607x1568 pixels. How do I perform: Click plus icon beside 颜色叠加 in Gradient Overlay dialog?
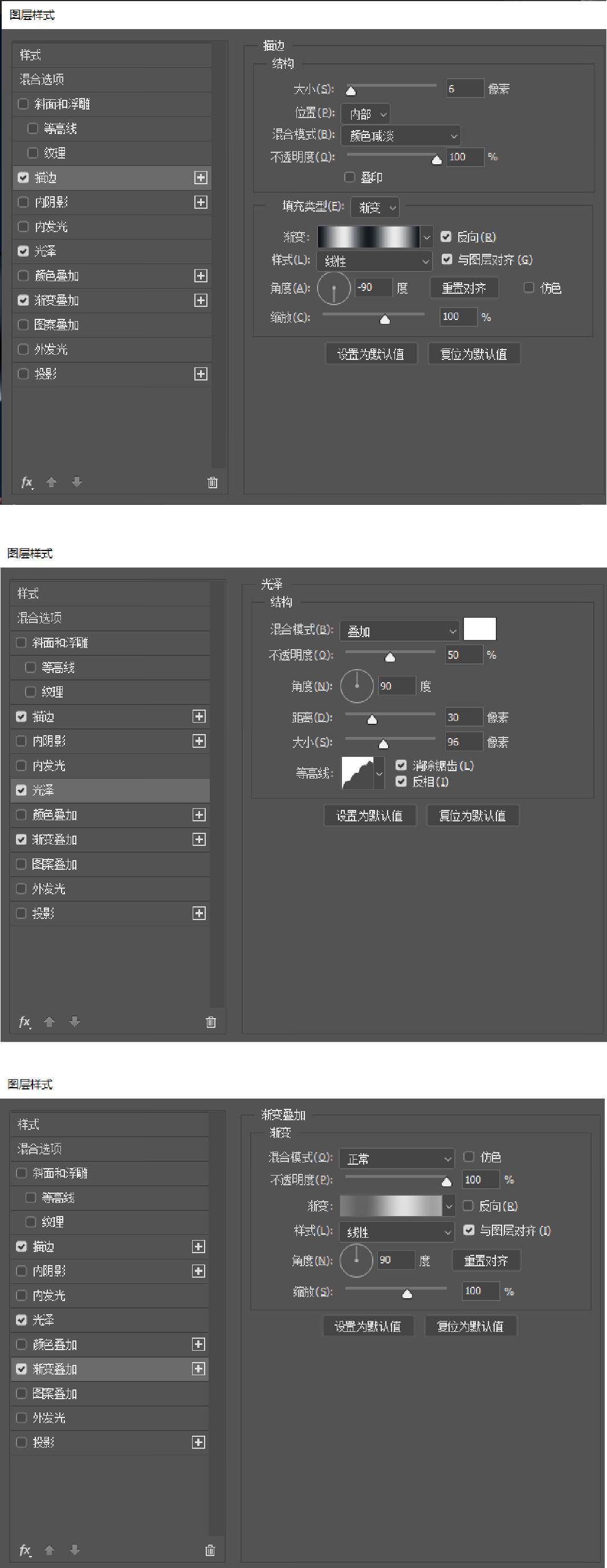click(198, 1344)
